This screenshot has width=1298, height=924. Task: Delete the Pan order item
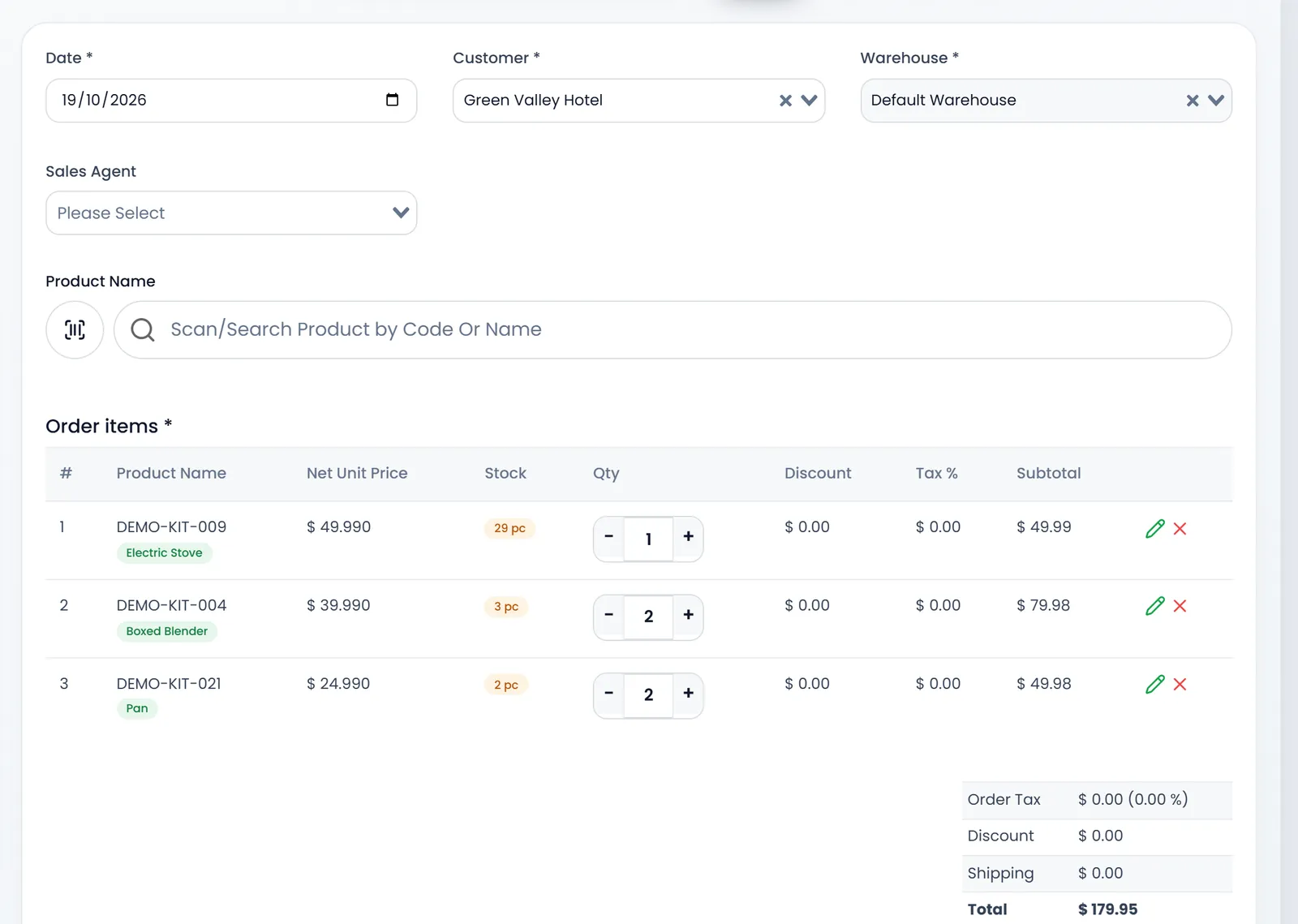pyautogui.click(x=1180, y=685)
